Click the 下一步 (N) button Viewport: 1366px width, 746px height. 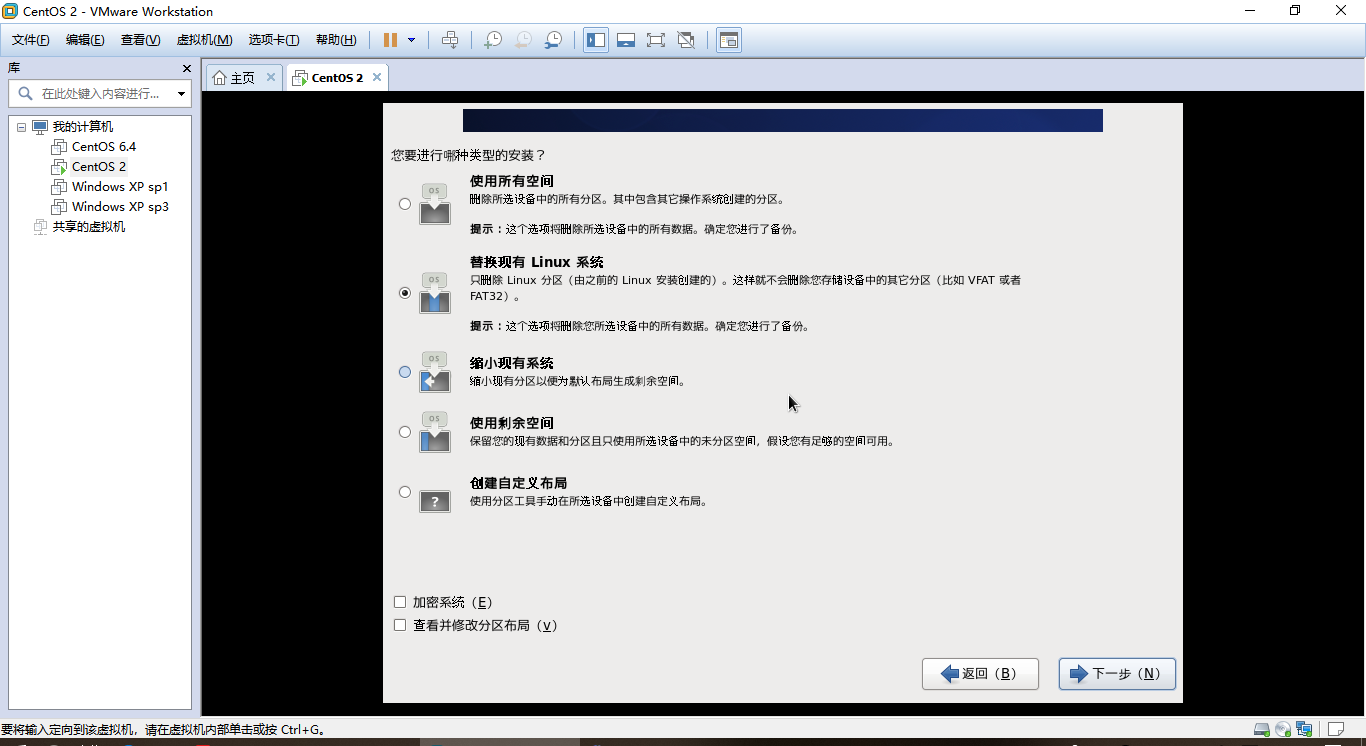click(x=1116, y=674)
